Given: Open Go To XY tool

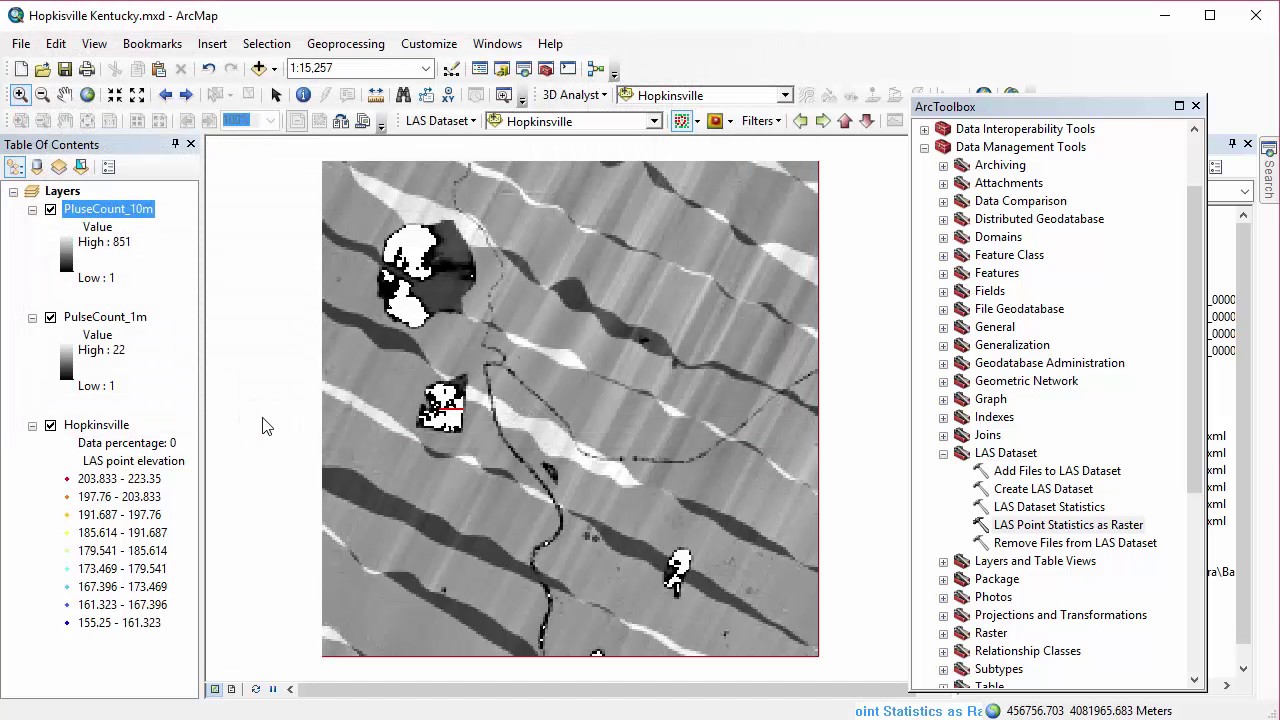Looking at the screenshot, I should pyautogui.click(x=448, y=95).
